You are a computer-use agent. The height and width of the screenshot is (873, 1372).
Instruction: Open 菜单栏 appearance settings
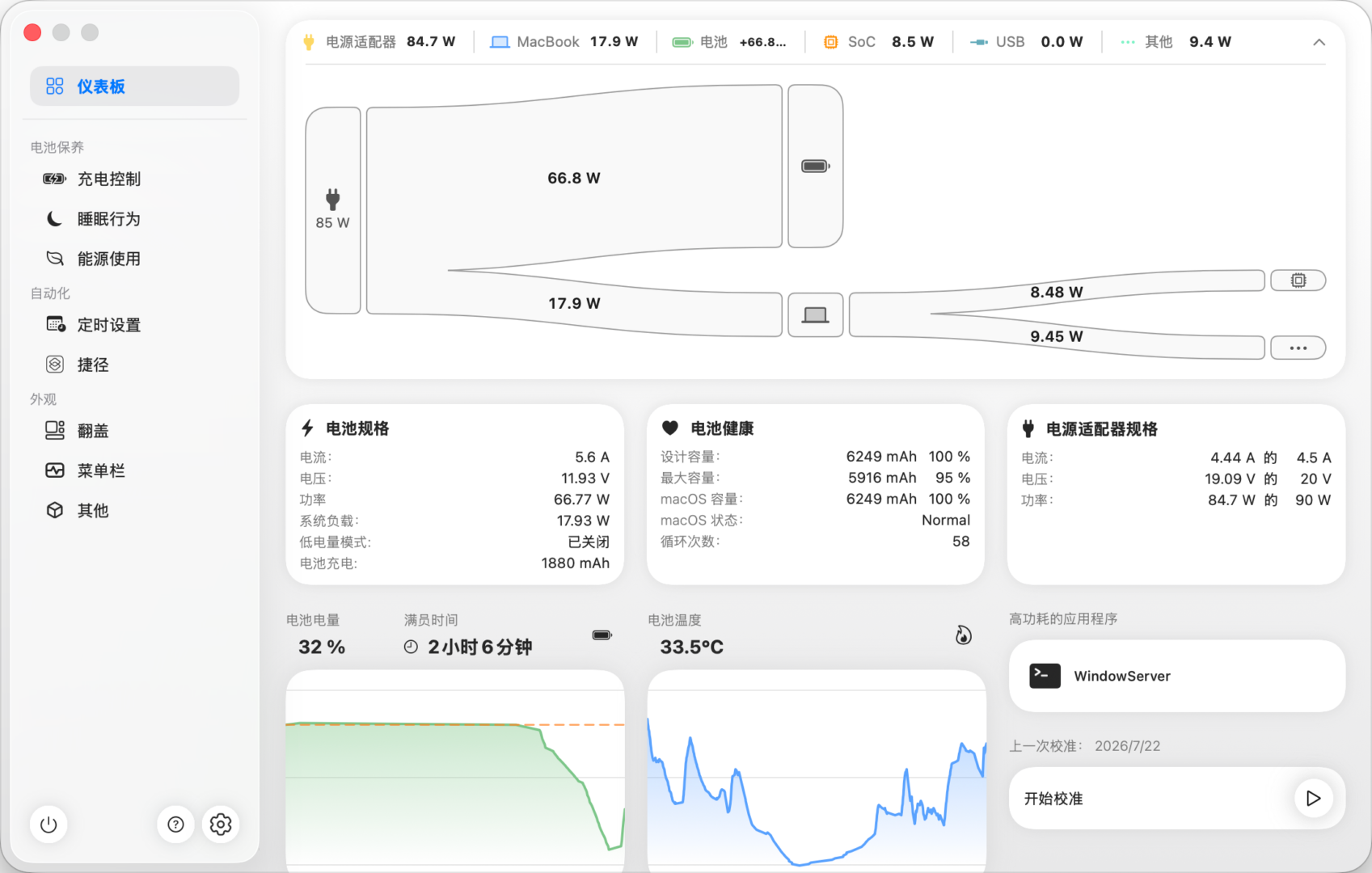[134, 470]
